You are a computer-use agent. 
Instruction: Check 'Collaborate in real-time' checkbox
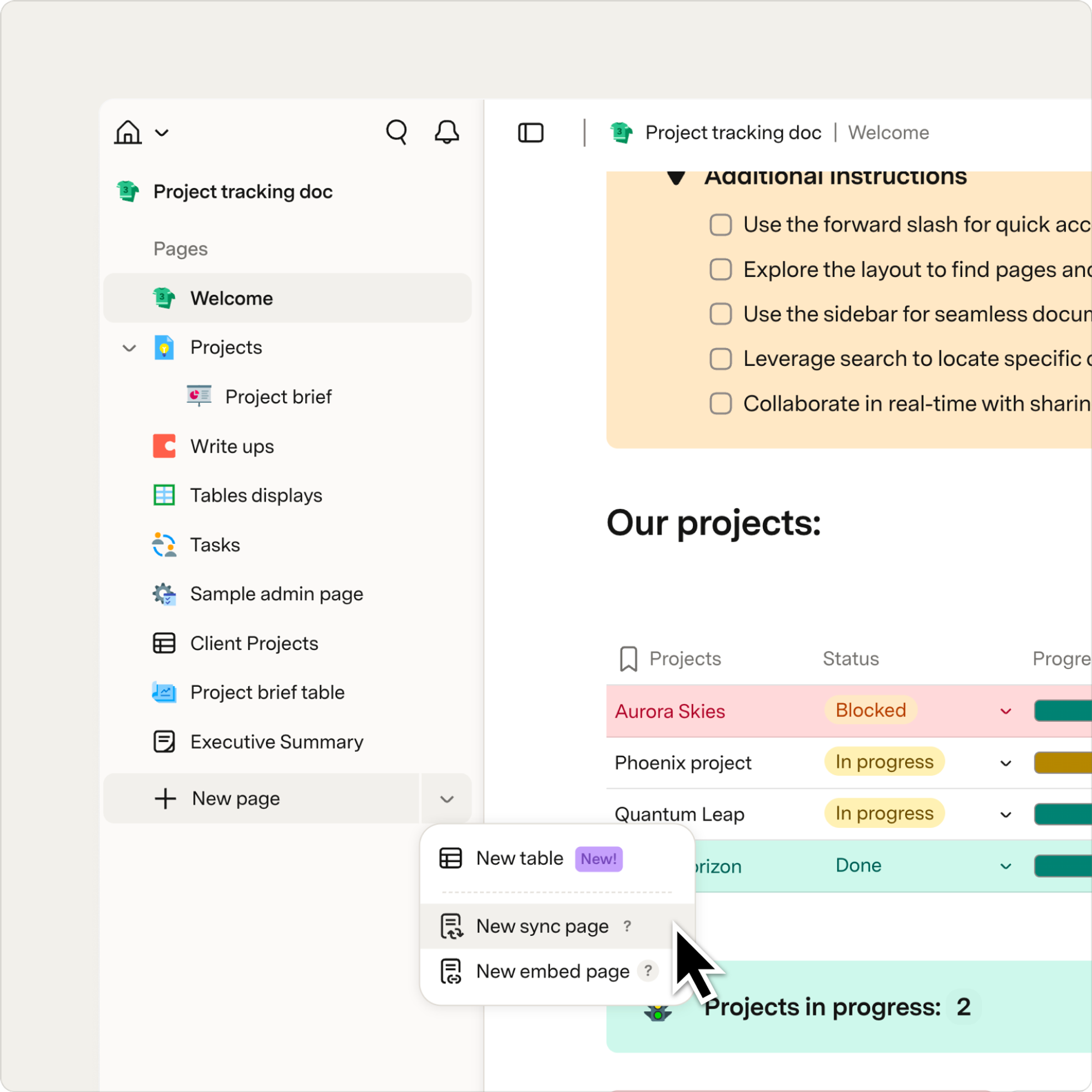click(x=721, y=403)
